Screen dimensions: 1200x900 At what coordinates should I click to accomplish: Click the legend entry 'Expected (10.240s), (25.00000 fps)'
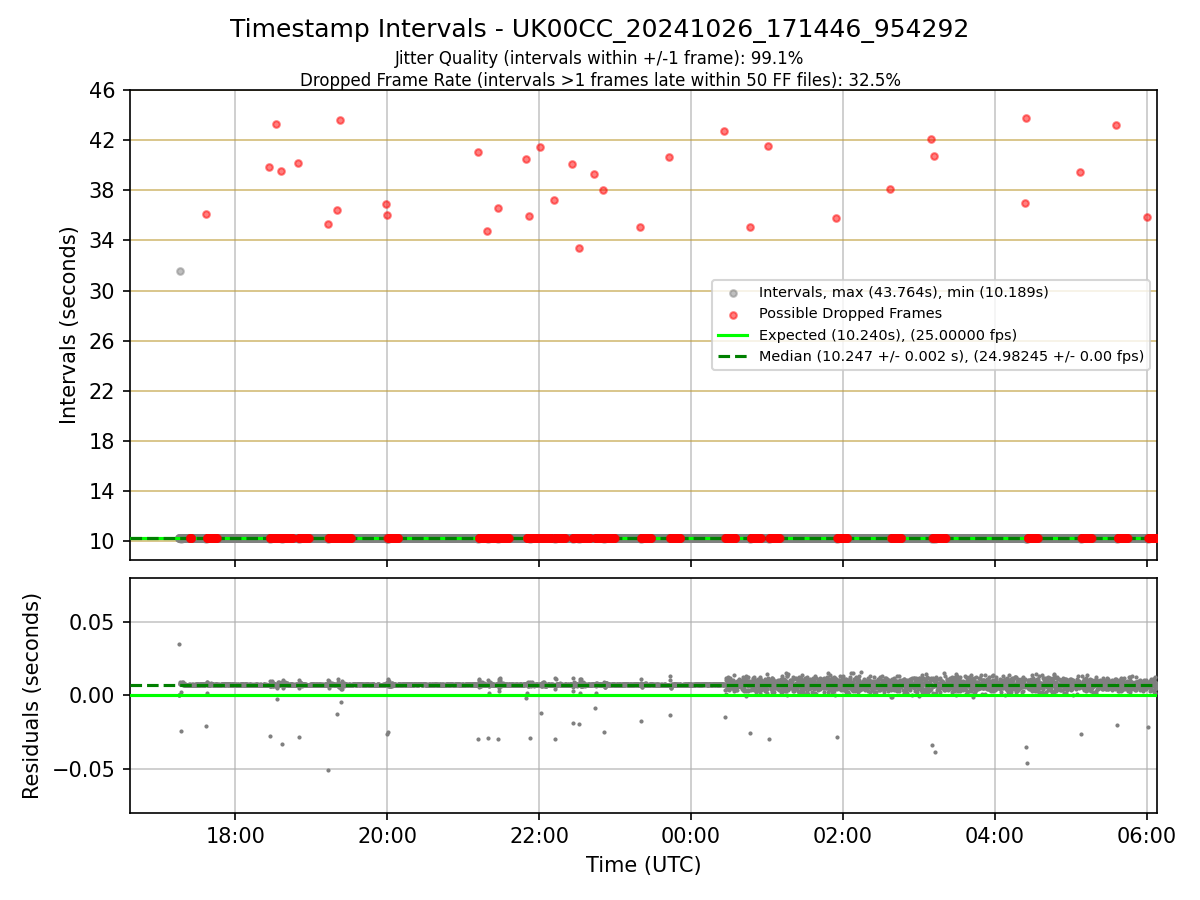tap(888, 334)
